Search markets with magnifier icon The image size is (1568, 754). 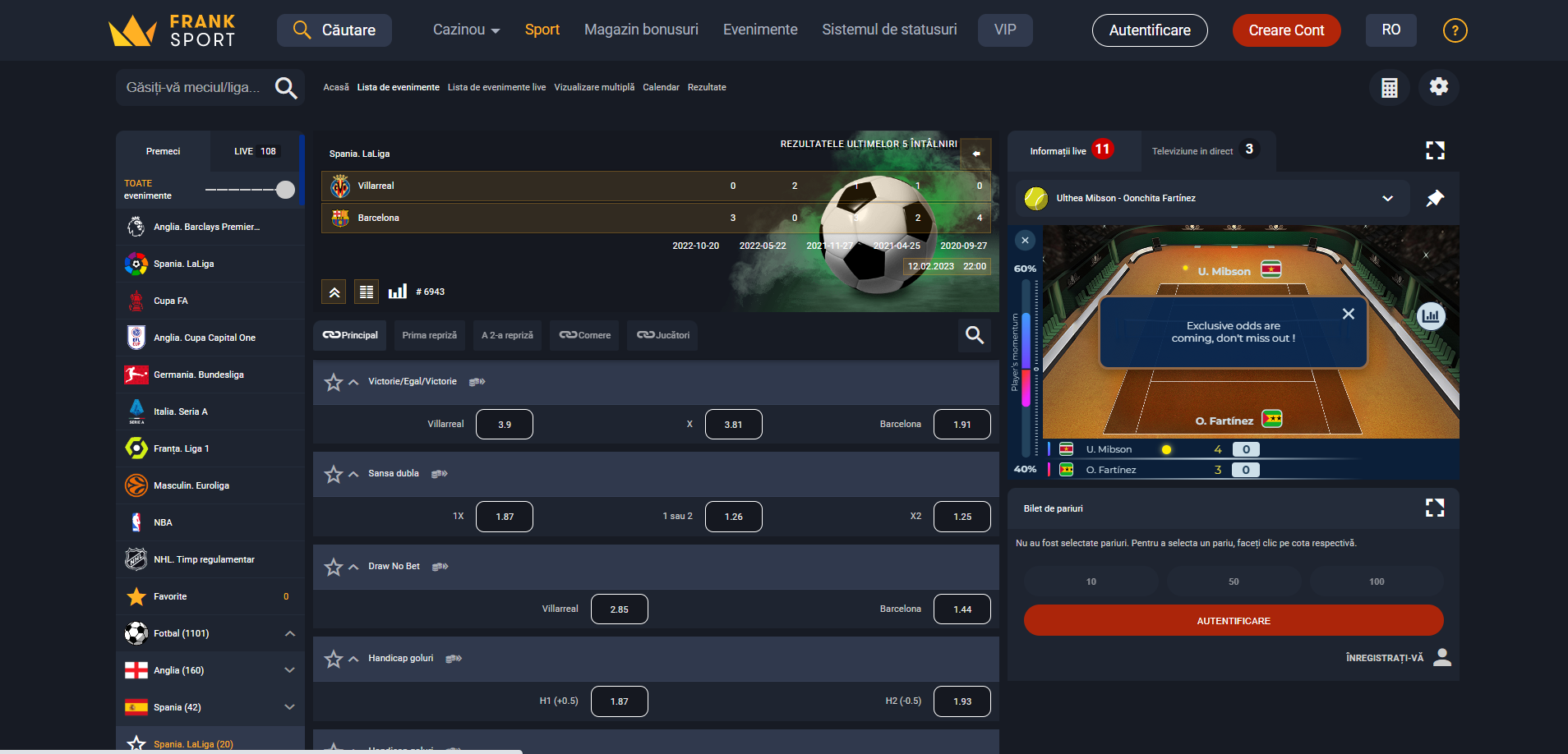click(975, 335)
